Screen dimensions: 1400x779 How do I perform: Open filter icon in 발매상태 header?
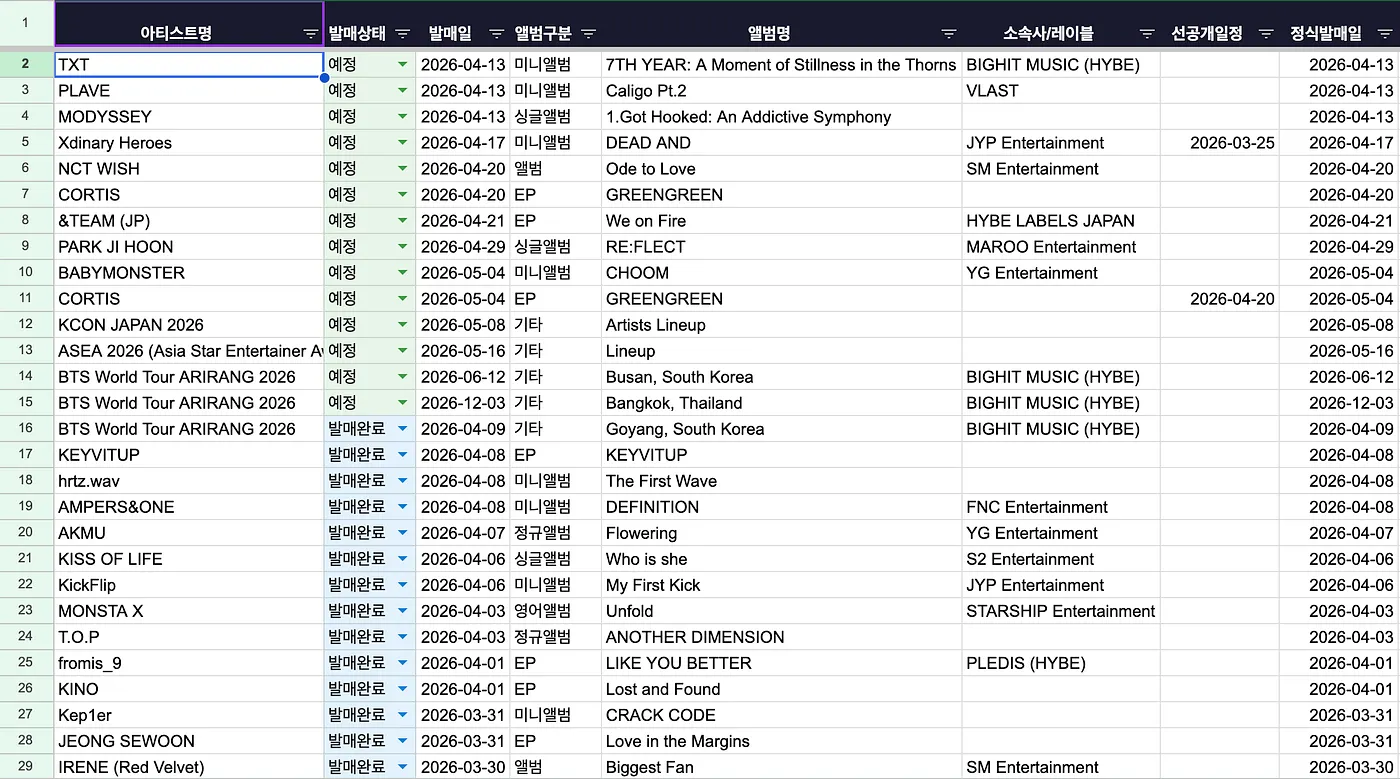point(402,34)
